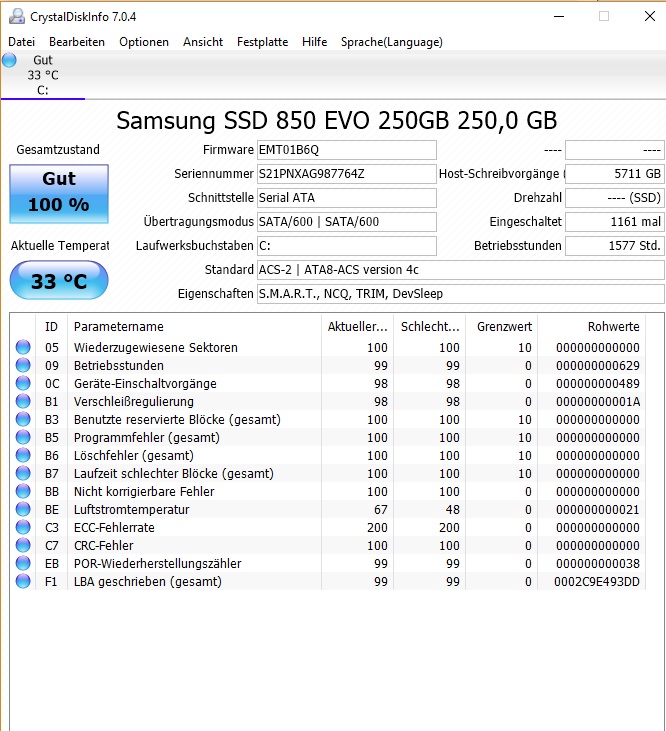Click status orb for POR-Wiederherstellungszähler row

tap(23, 563)
